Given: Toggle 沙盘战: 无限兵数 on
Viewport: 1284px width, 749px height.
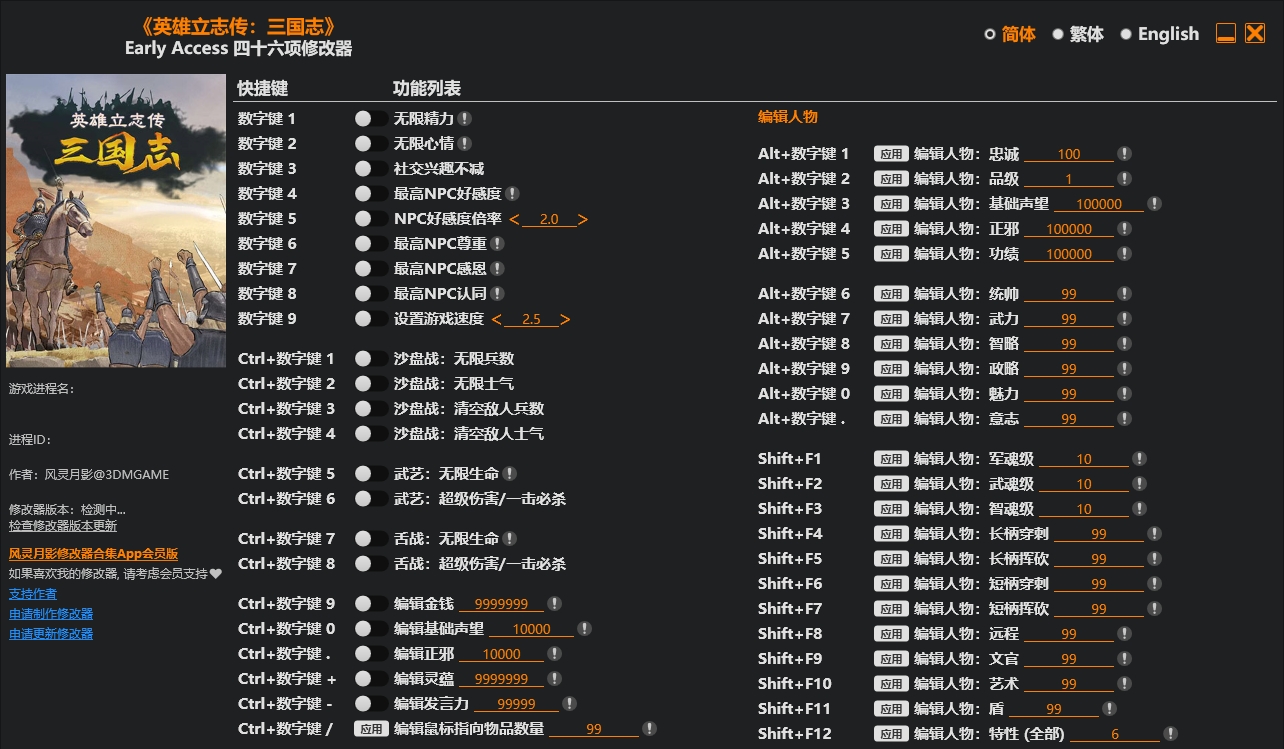Looking at the screenshot, I should [x=370, y=359].
